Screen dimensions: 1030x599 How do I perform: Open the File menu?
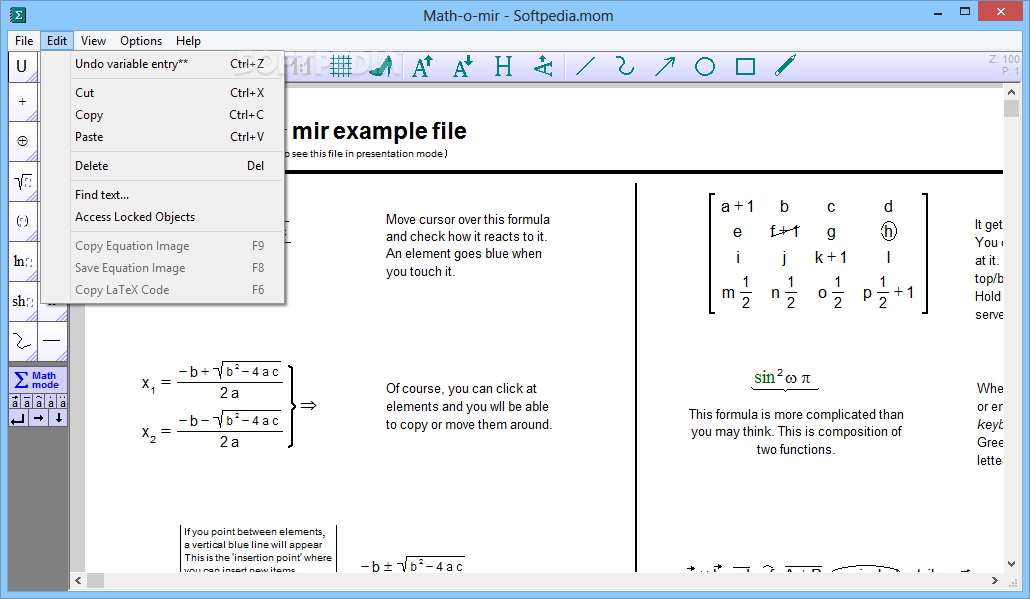[24, 41]
